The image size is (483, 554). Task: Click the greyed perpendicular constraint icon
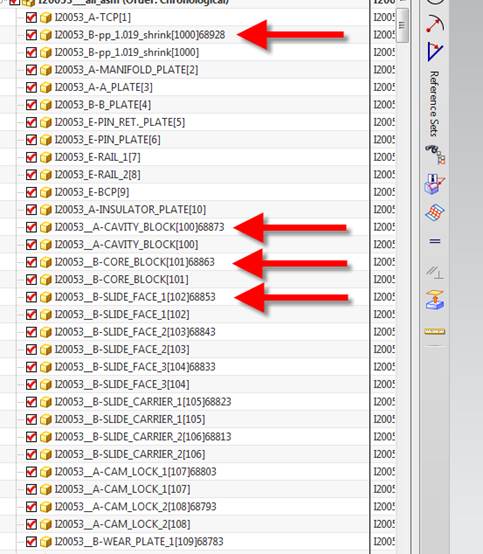coord(435,272)
